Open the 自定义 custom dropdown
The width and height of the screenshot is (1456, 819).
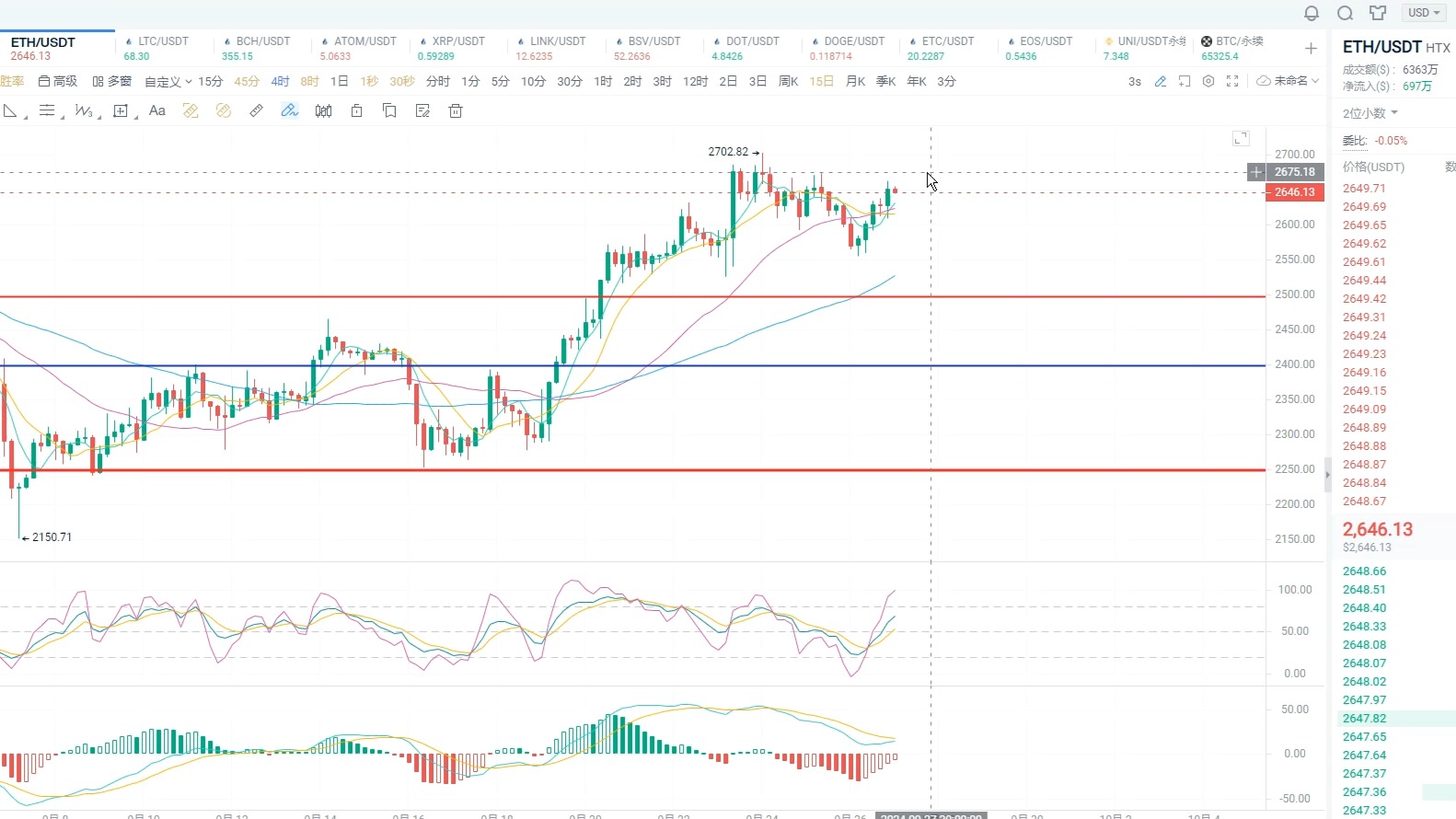click(168, 82)
